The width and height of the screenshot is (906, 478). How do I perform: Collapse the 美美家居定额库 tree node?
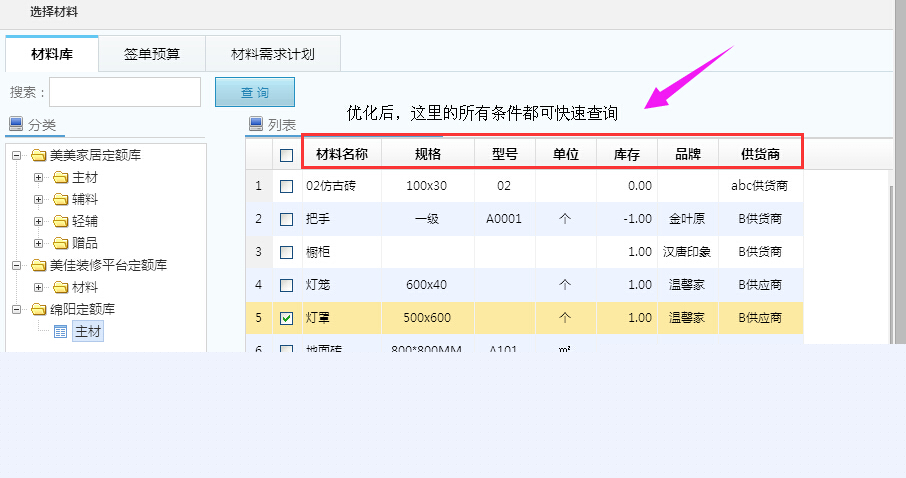(x=18, y=156)
